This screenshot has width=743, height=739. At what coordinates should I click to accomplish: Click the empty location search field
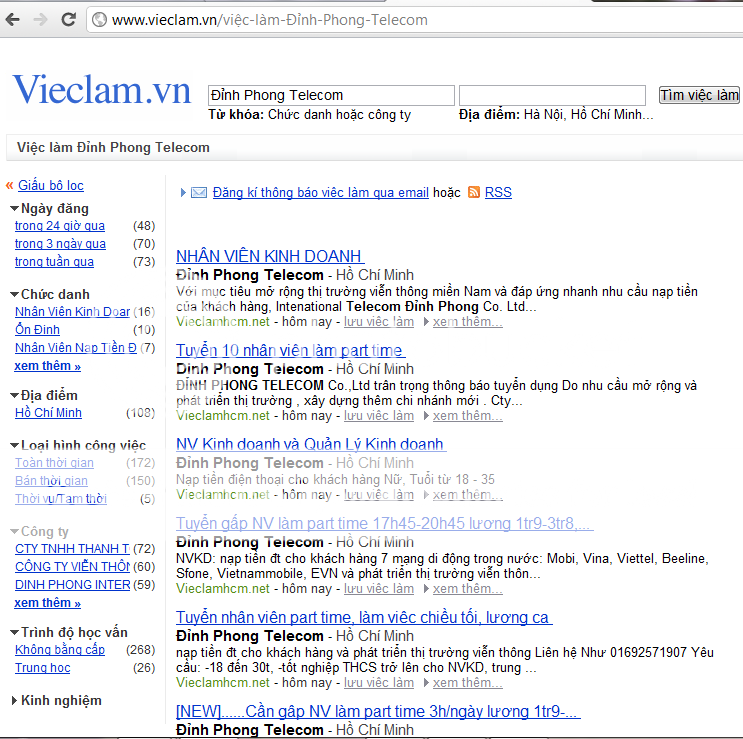click(x=552, y=95)
